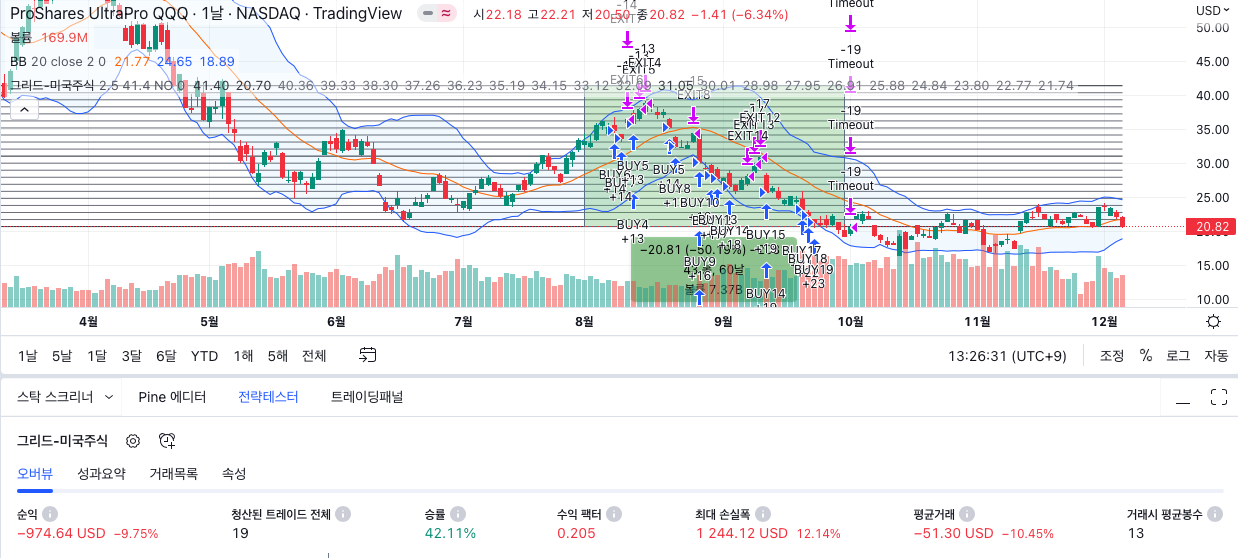Viewport: 1238px width, 558px height.
Task: Open chart settings gear beside time axis
Action: [1213, 321]
